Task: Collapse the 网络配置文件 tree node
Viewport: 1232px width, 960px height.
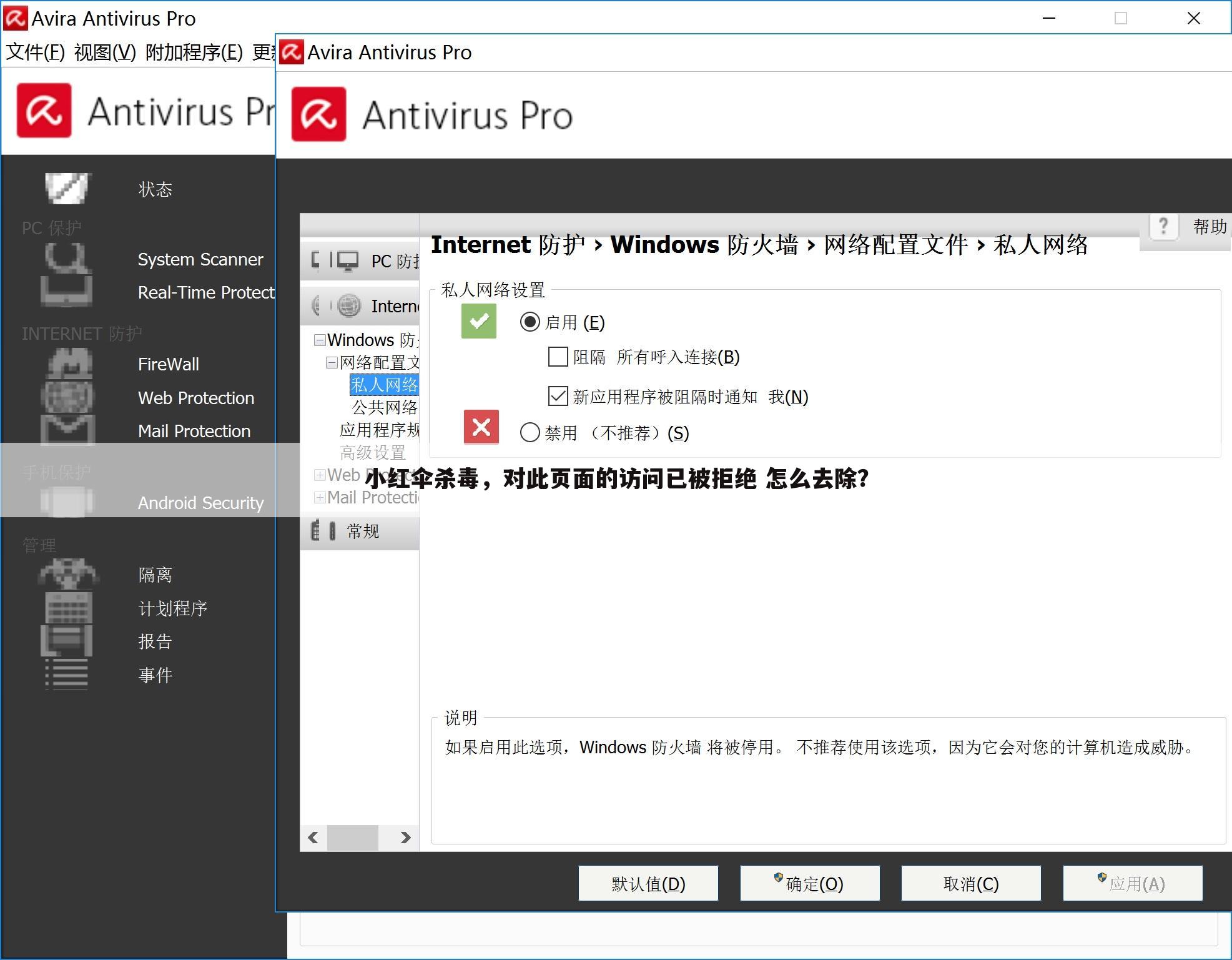Action: point(332,362)
